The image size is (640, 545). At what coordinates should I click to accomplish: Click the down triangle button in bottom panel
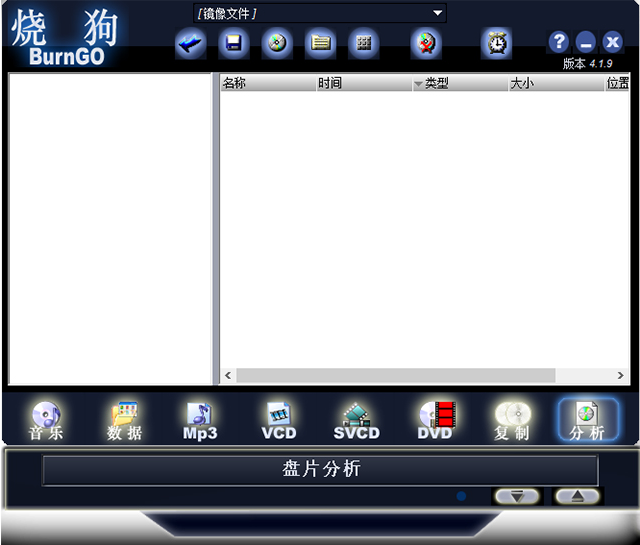(517, 496)
